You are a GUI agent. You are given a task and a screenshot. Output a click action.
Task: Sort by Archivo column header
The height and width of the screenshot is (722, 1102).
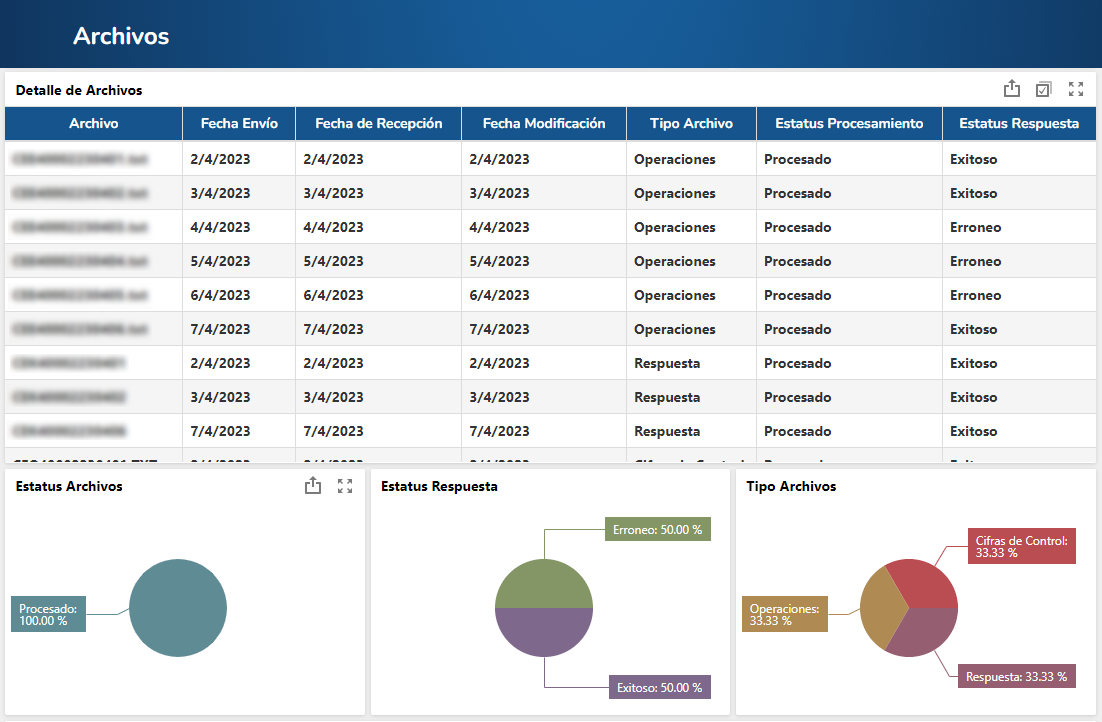pos(93,124)
